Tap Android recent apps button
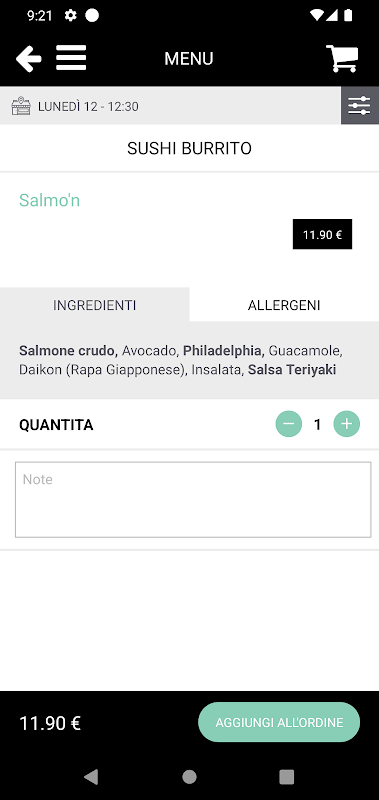This screenshot has width=379, height=800. pyautogui.click(x=287, y=777)
